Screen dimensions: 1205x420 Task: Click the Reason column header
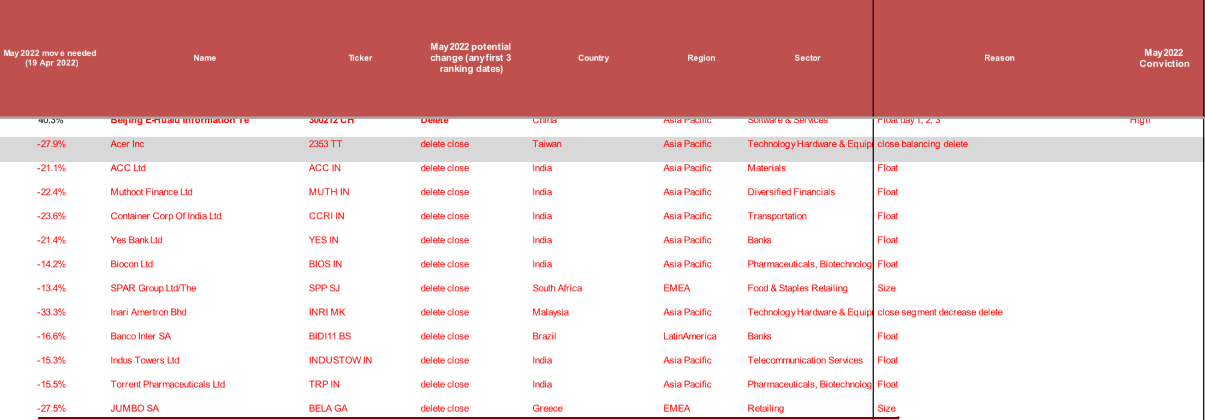point(999,58)
